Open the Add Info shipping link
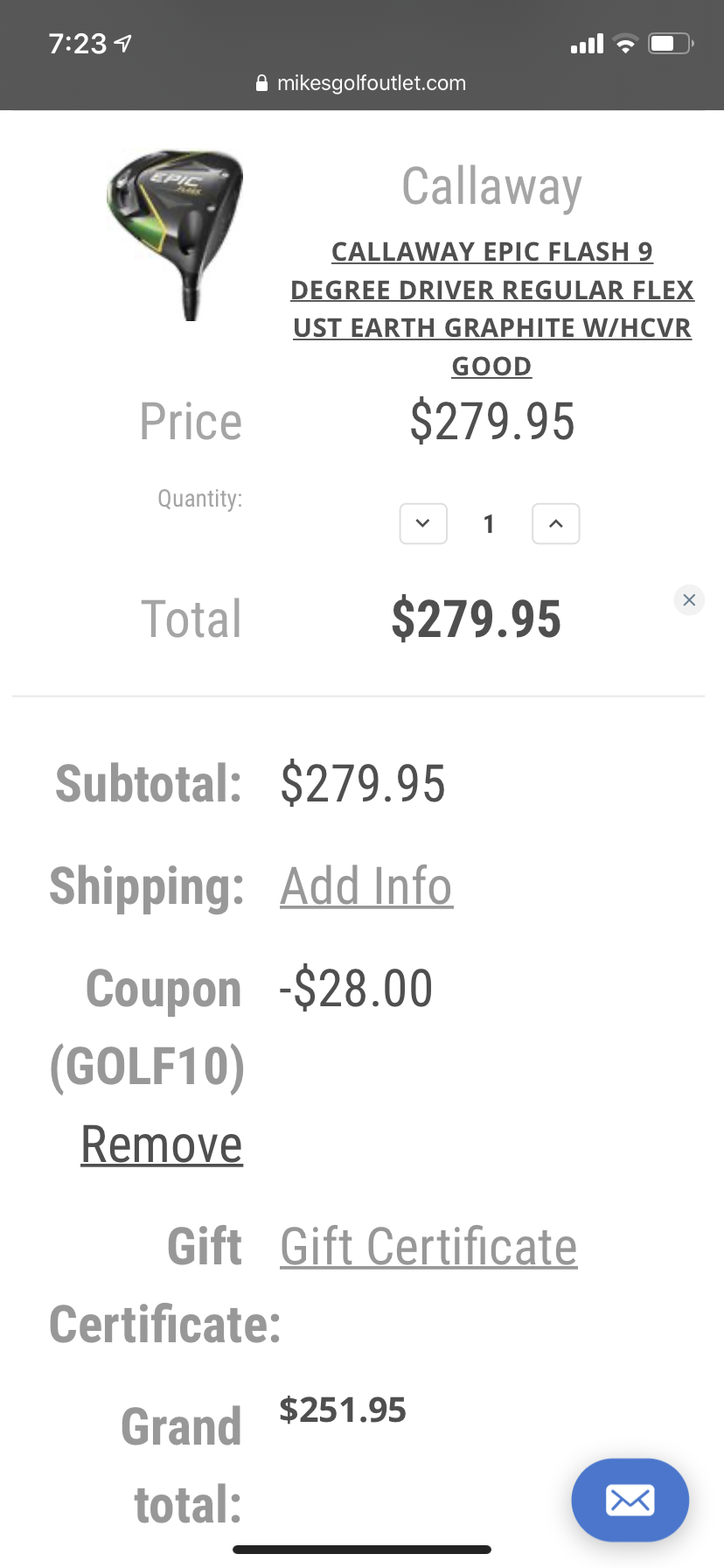This screenshot has height=1568, width=724. click(366, 886)
